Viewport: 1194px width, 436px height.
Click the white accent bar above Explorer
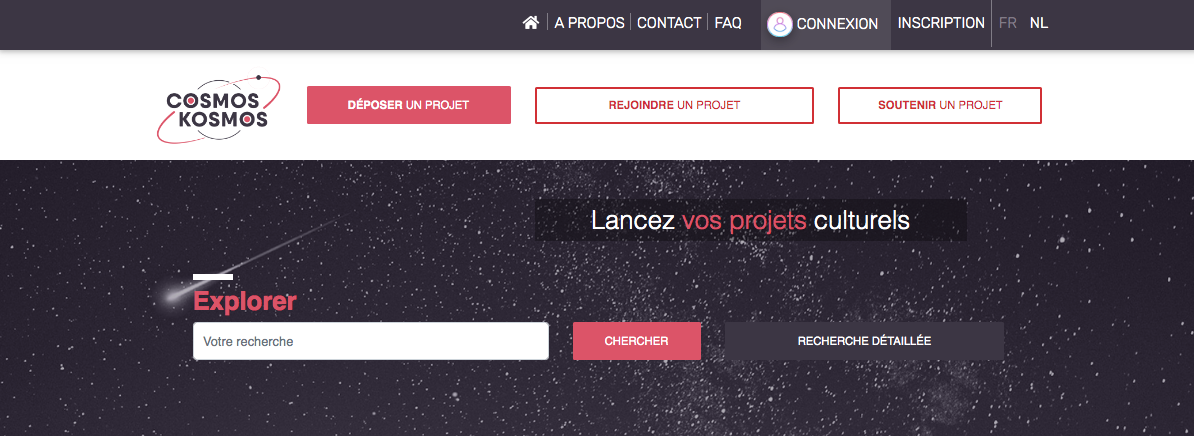tap(213, 277)
